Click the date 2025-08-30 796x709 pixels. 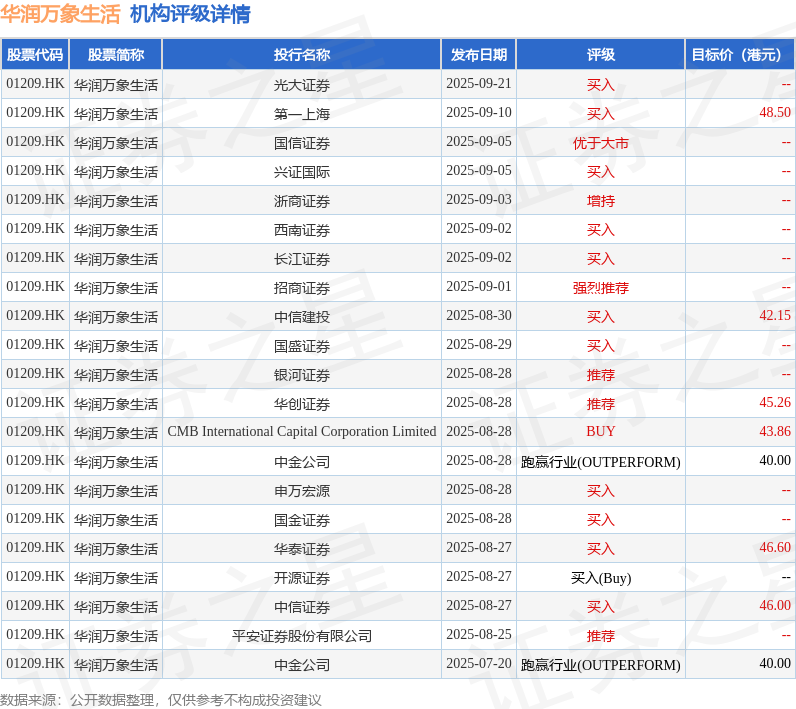479,315
